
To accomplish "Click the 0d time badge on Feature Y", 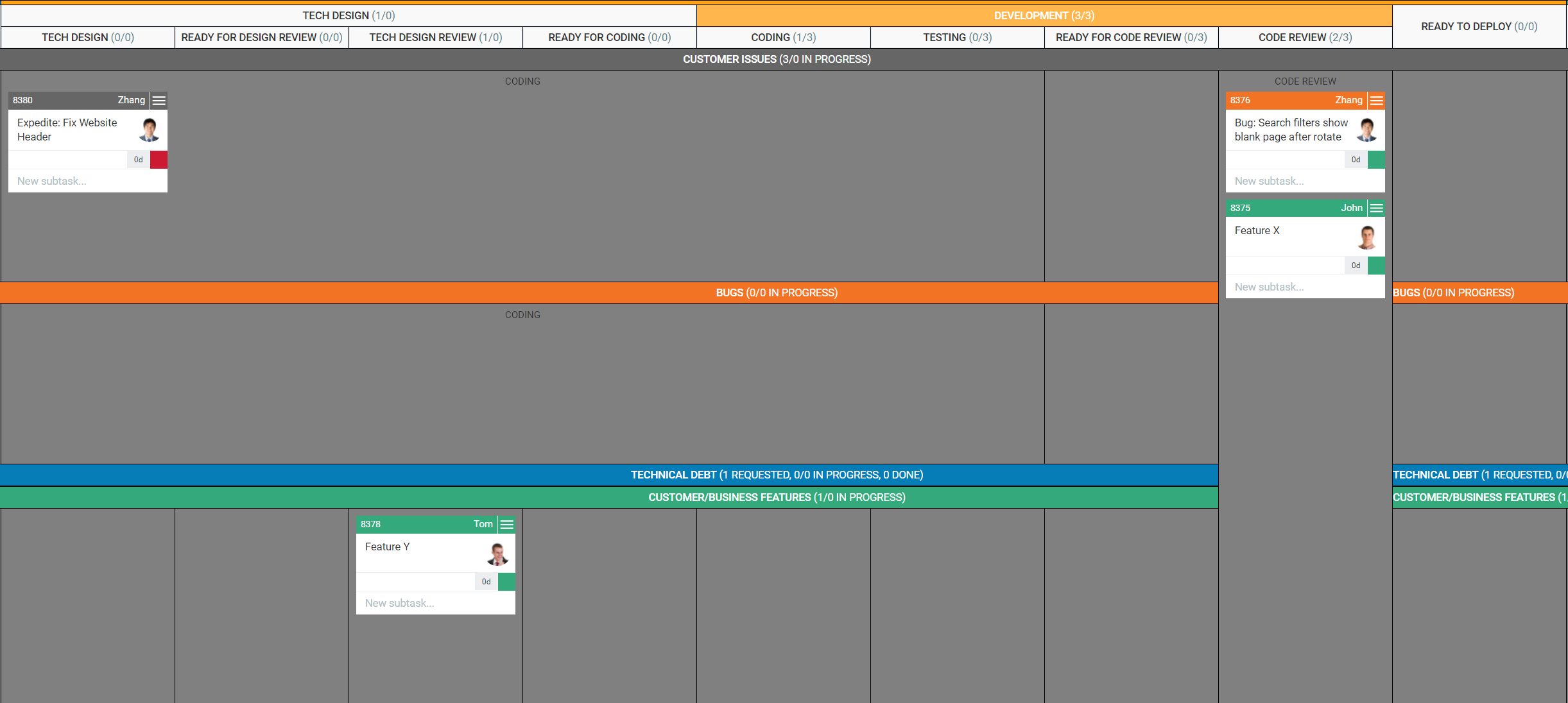I will [485, 581].
